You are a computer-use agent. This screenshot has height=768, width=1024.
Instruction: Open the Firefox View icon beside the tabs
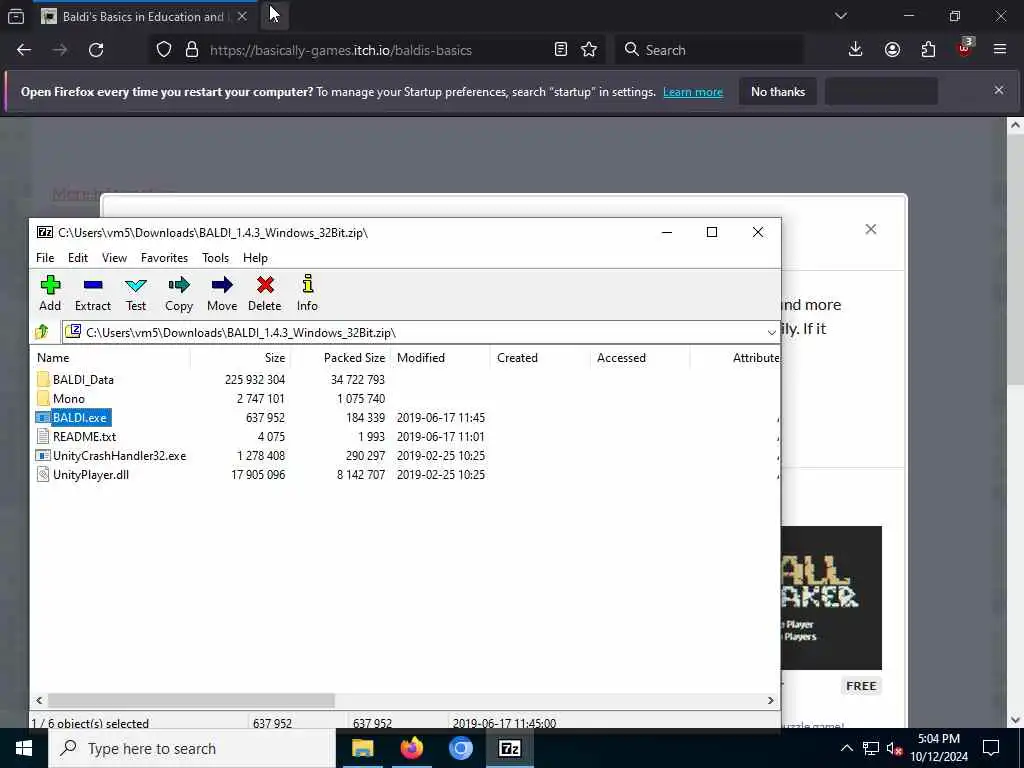16,16
